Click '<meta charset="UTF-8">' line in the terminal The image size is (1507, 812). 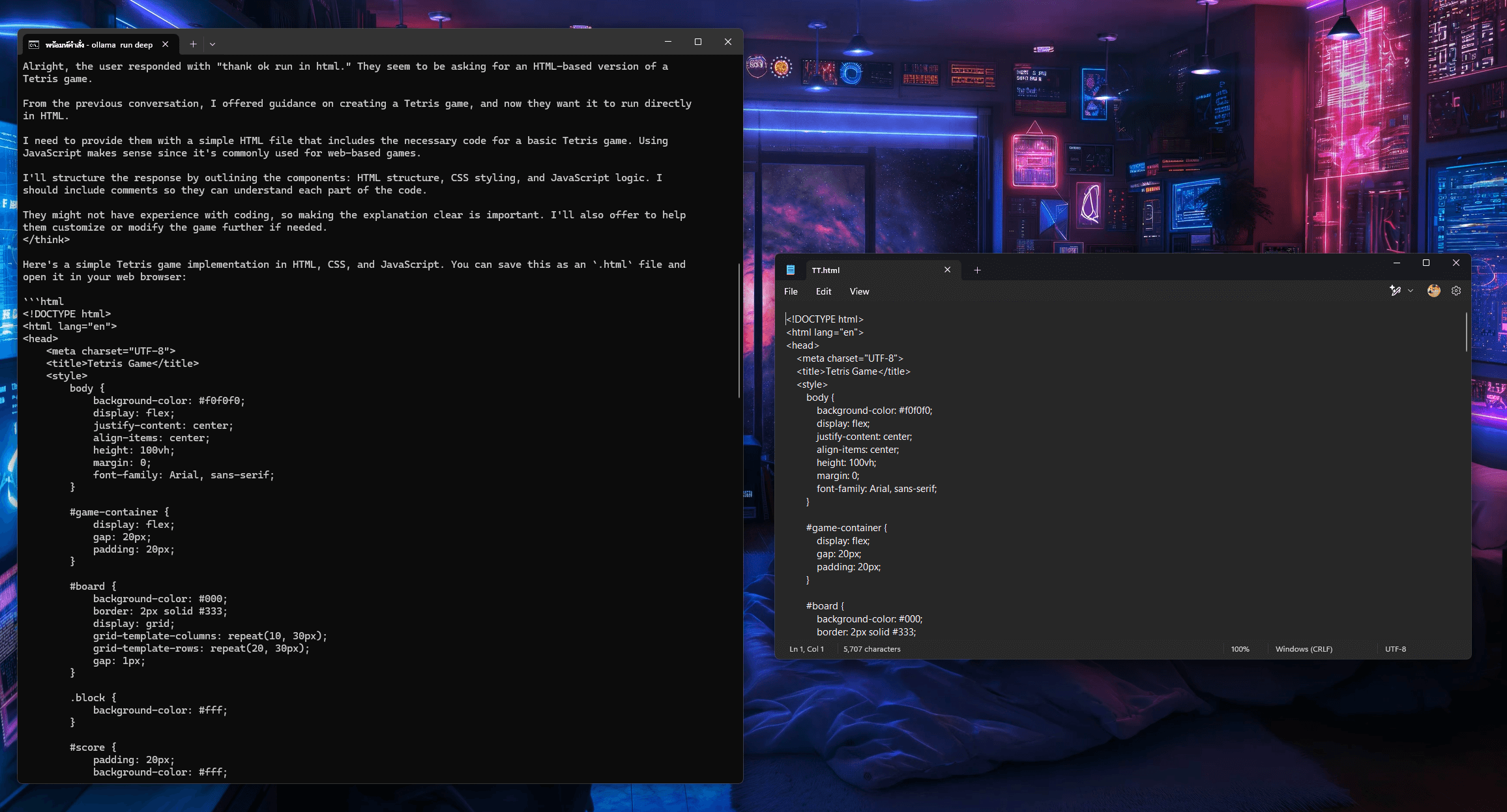[x=111, y=351]
